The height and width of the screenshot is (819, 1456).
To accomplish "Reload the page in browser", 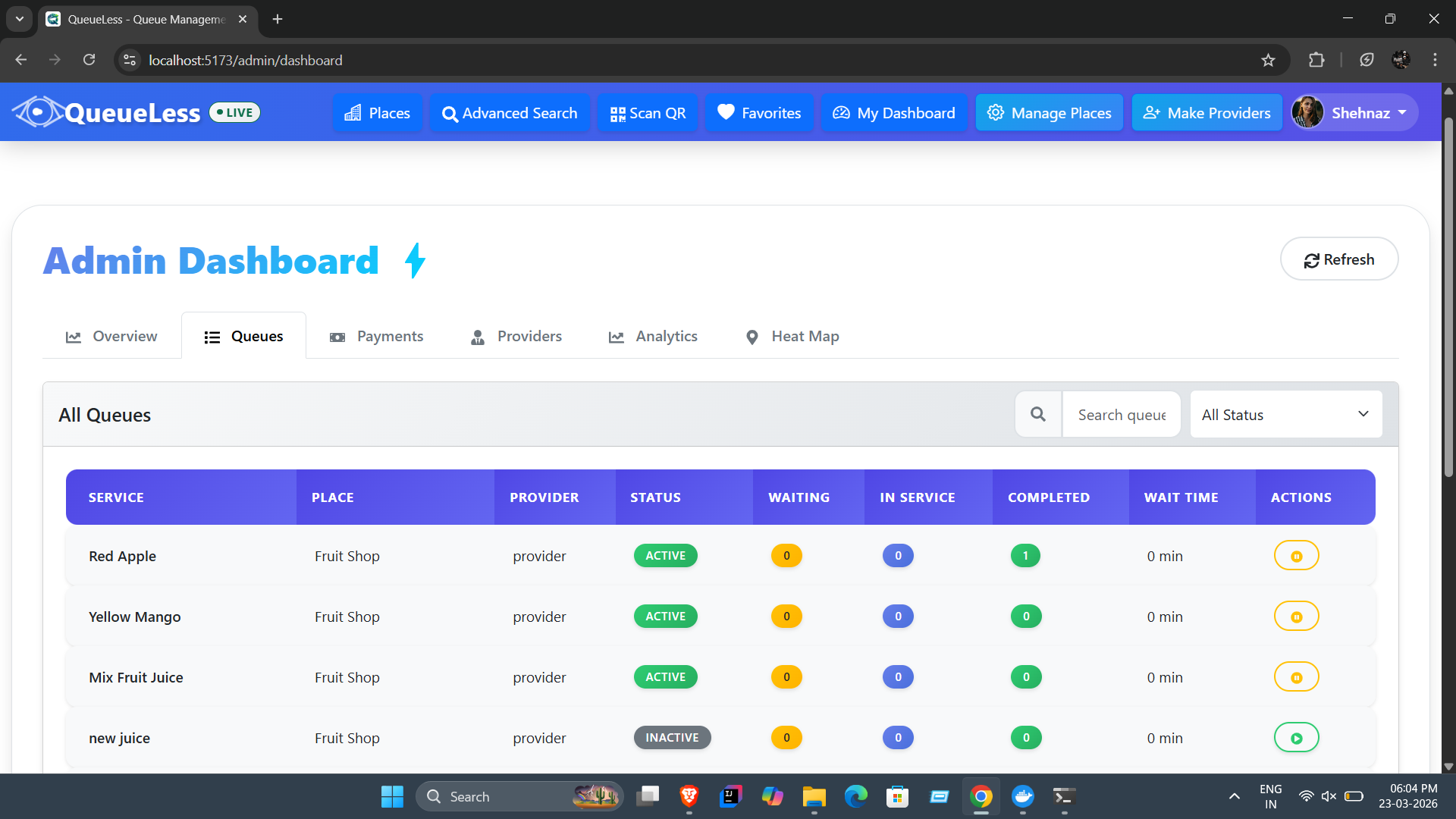I will pos(89,60).
